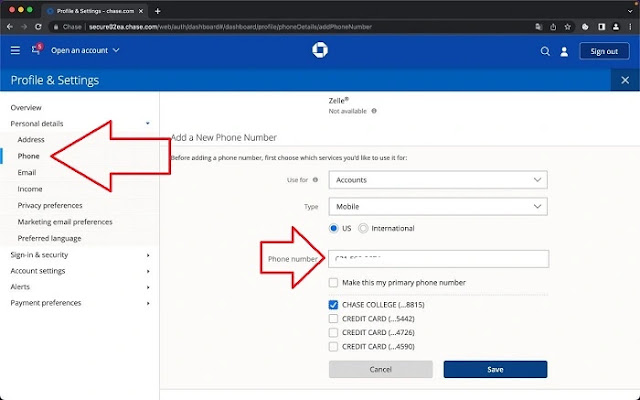Toggle the browser side panel icon
640x400 pixels.
[601, 27]
